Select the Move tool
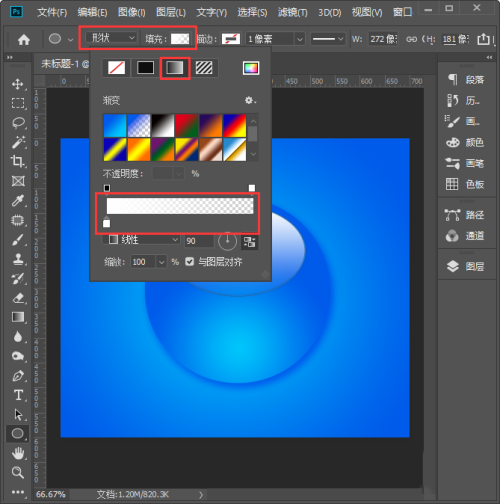The height and width of the screenshot is (504, 500). [x=18, y=84]
